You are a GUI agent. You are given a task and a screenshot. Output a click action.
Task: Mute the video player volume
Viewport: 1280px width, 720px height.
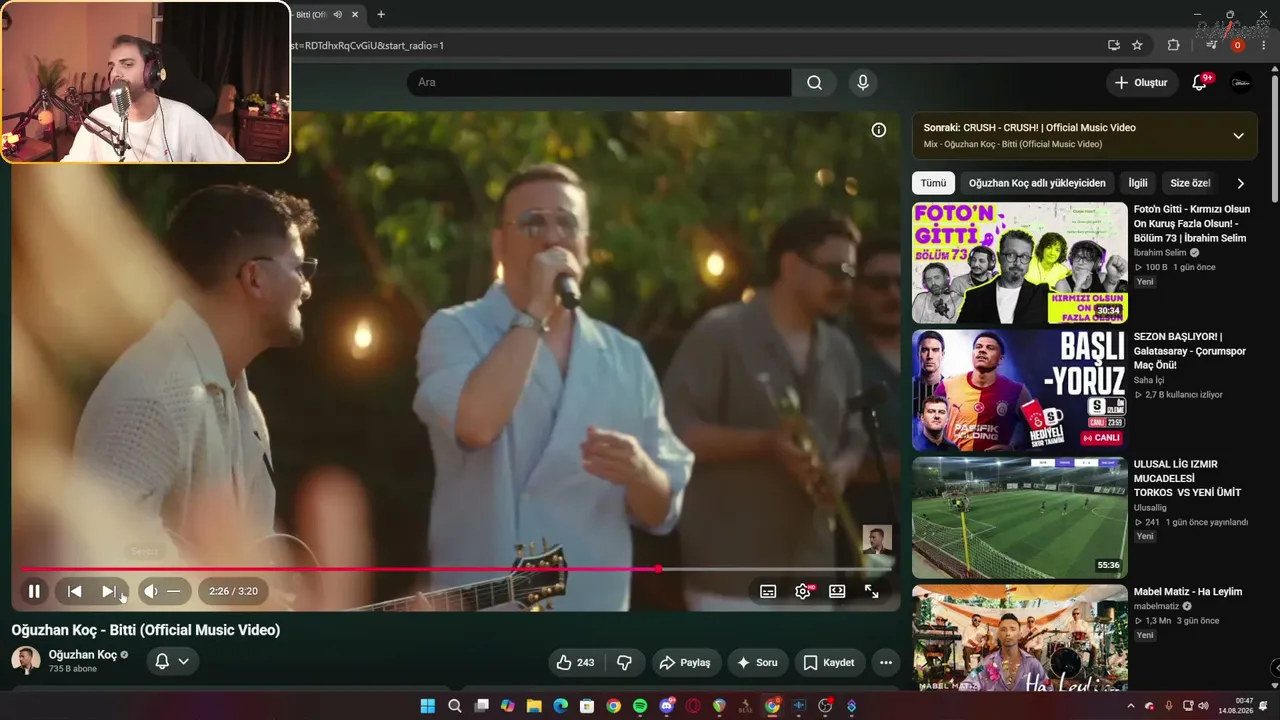pos(151,591)
